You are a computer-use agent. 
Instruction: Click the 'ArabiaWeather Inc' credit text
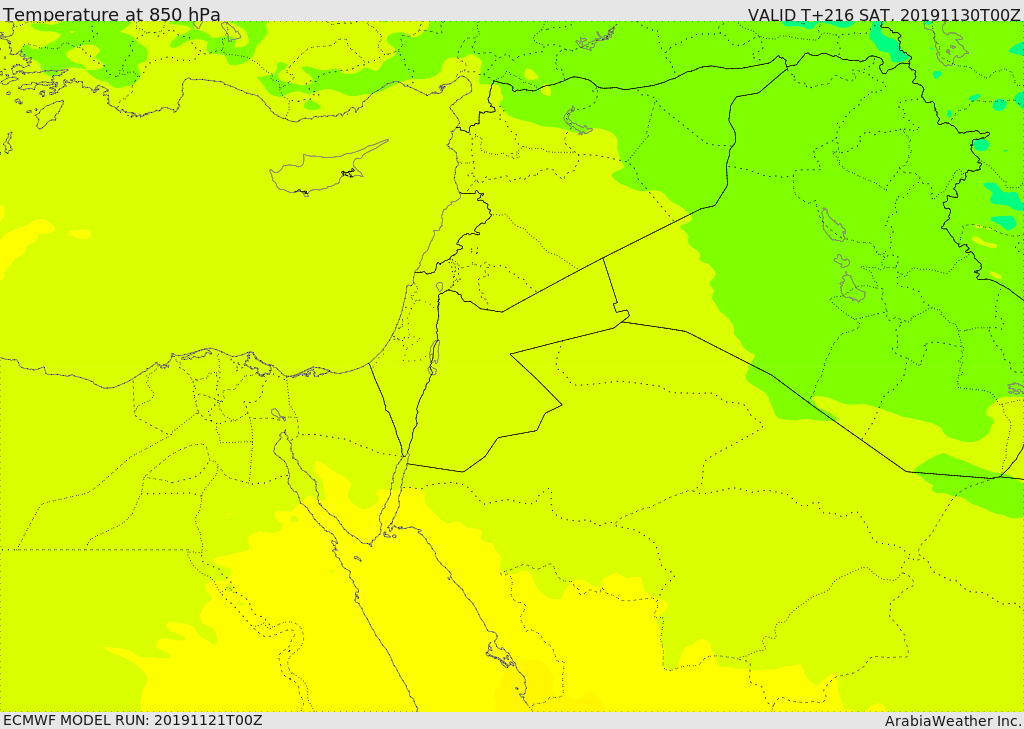click(x=951, y=721)
